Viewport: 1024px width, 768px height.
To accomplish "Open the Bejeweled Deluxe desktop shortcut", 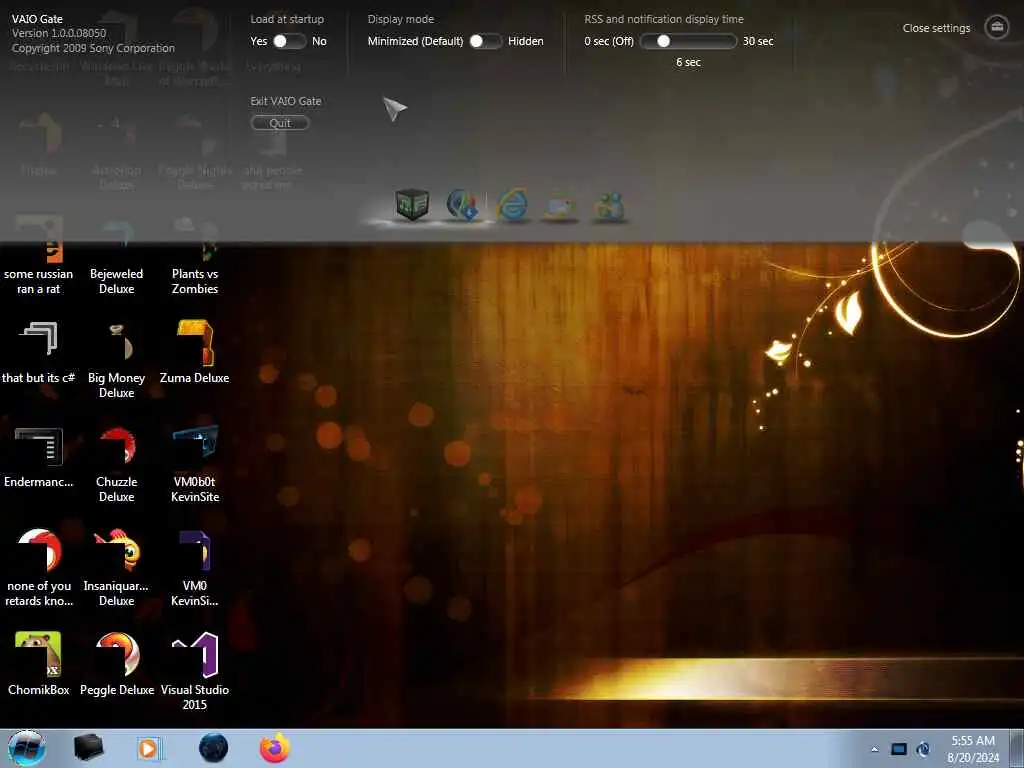I will pos(116,258).
